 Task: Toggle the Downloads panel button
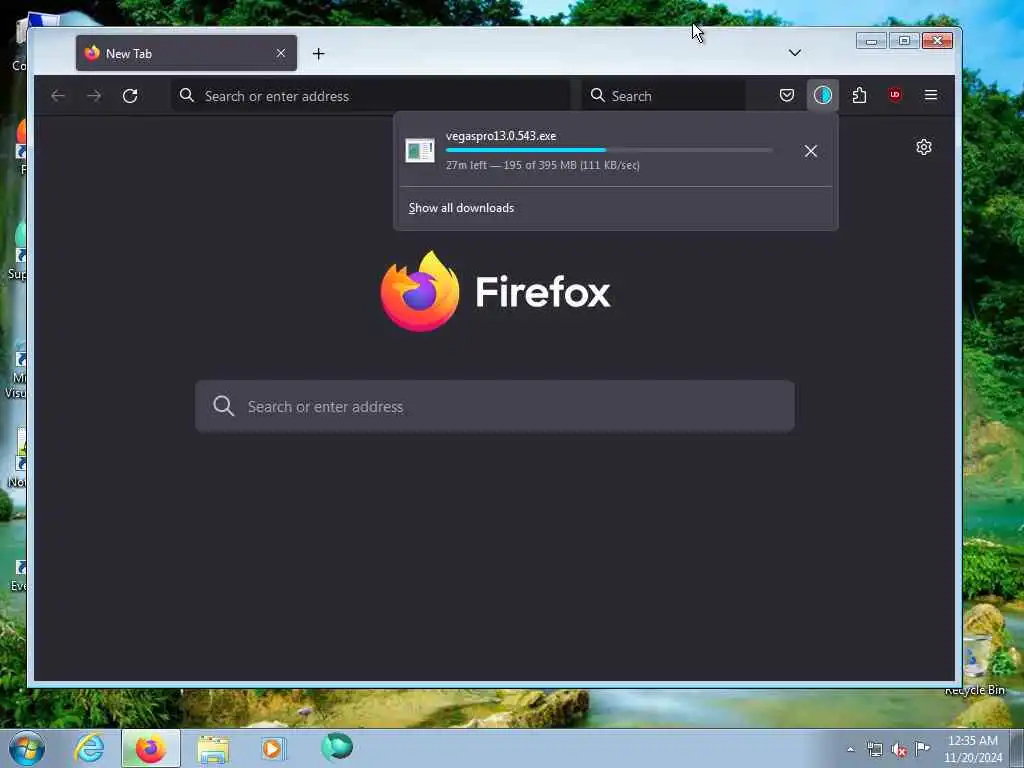(x=823, y=95)
